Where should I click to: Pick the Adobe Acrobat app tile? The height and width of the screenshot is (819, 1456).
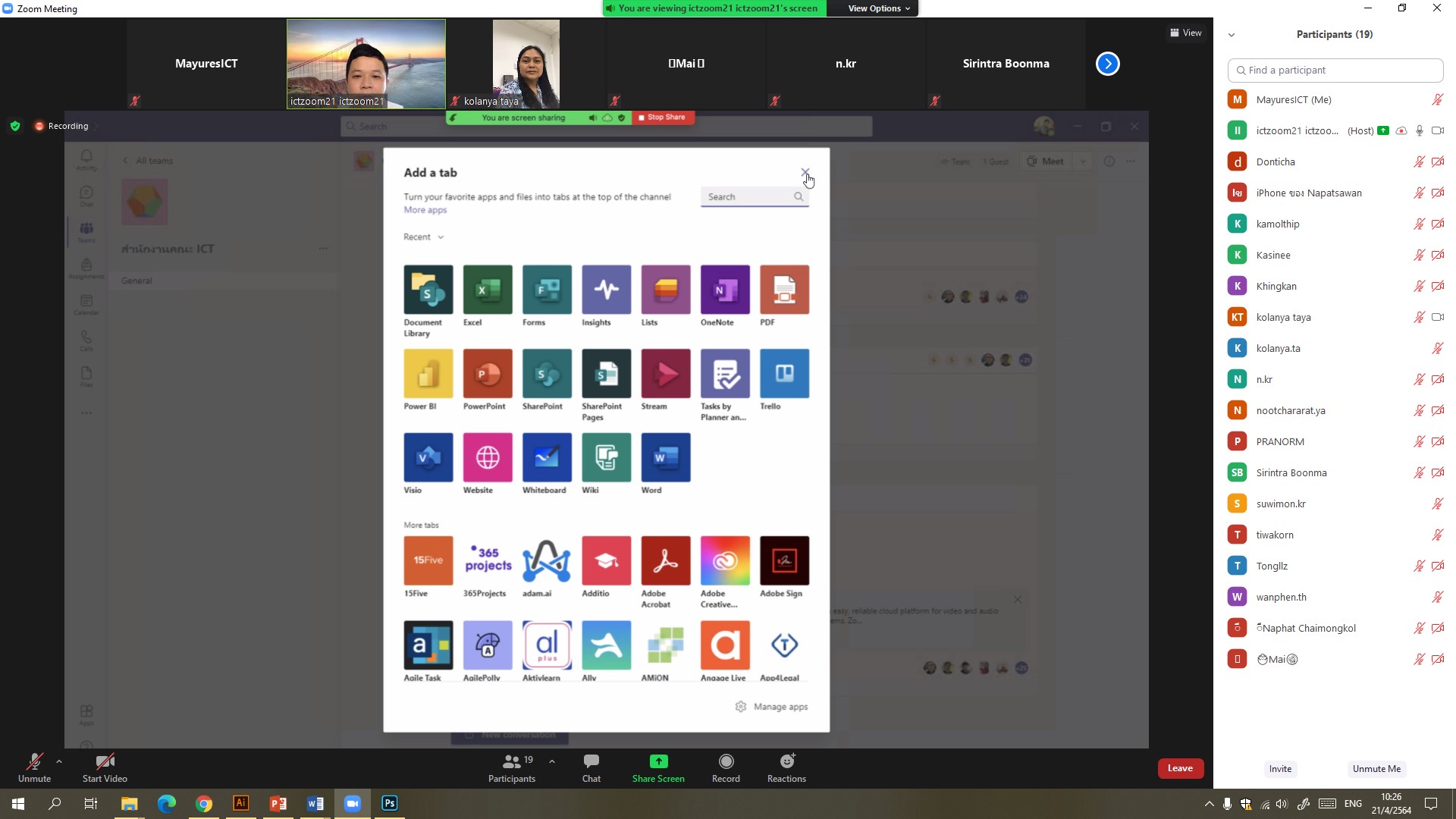coord(666,561)
